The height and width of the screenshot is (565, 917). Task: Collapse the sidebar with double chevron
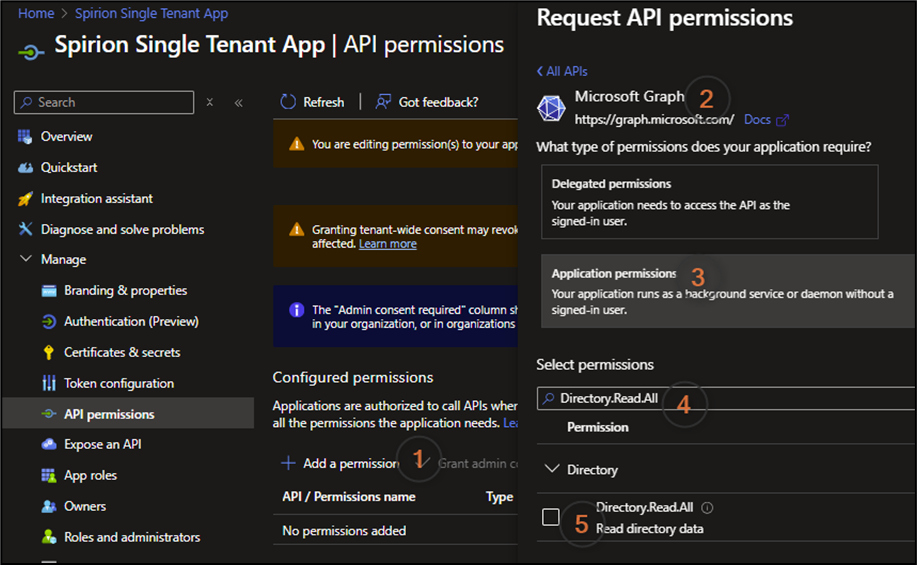point(238,102)
